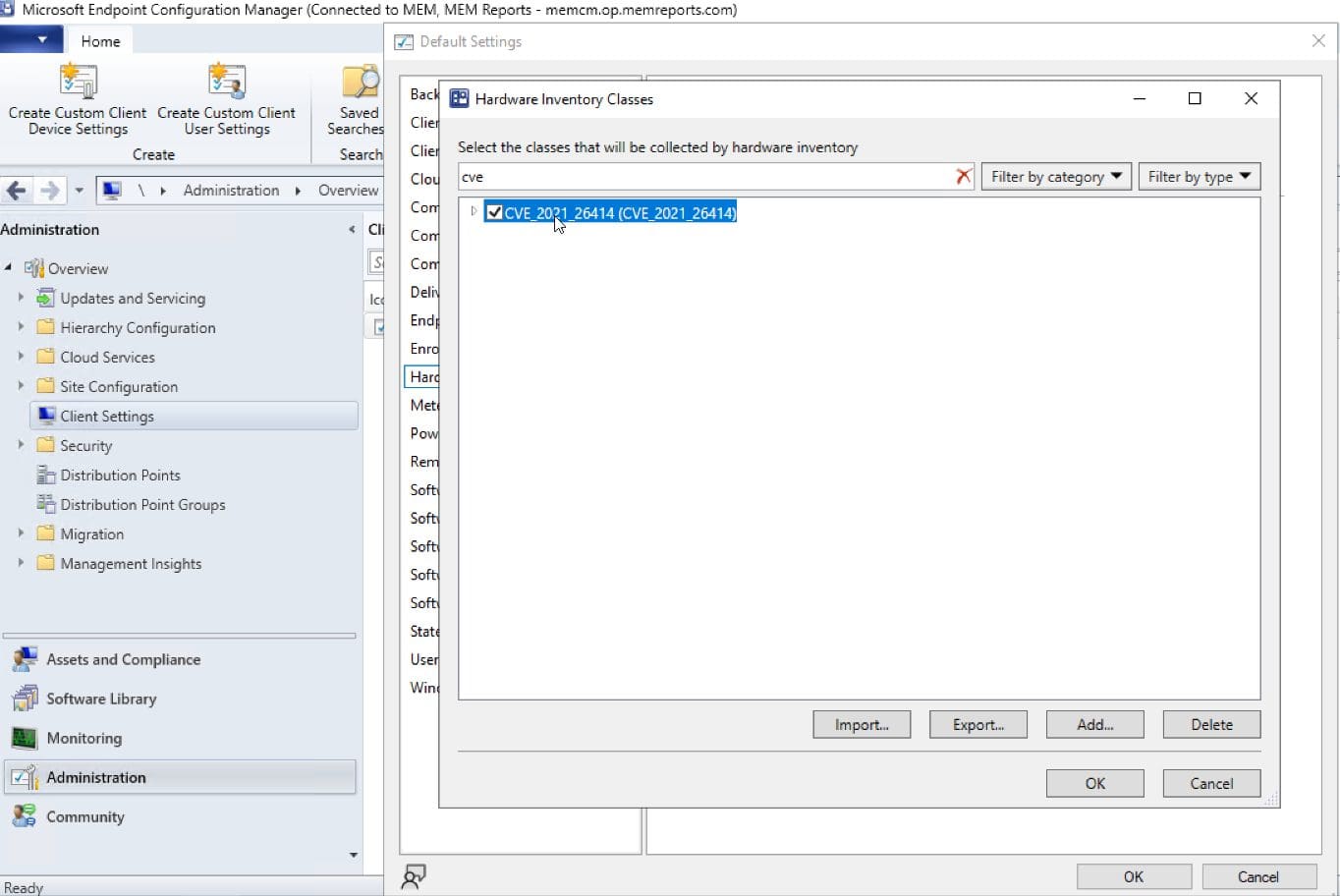
Task: Open Filter by category dropdown
Action: pos(1056,177)
